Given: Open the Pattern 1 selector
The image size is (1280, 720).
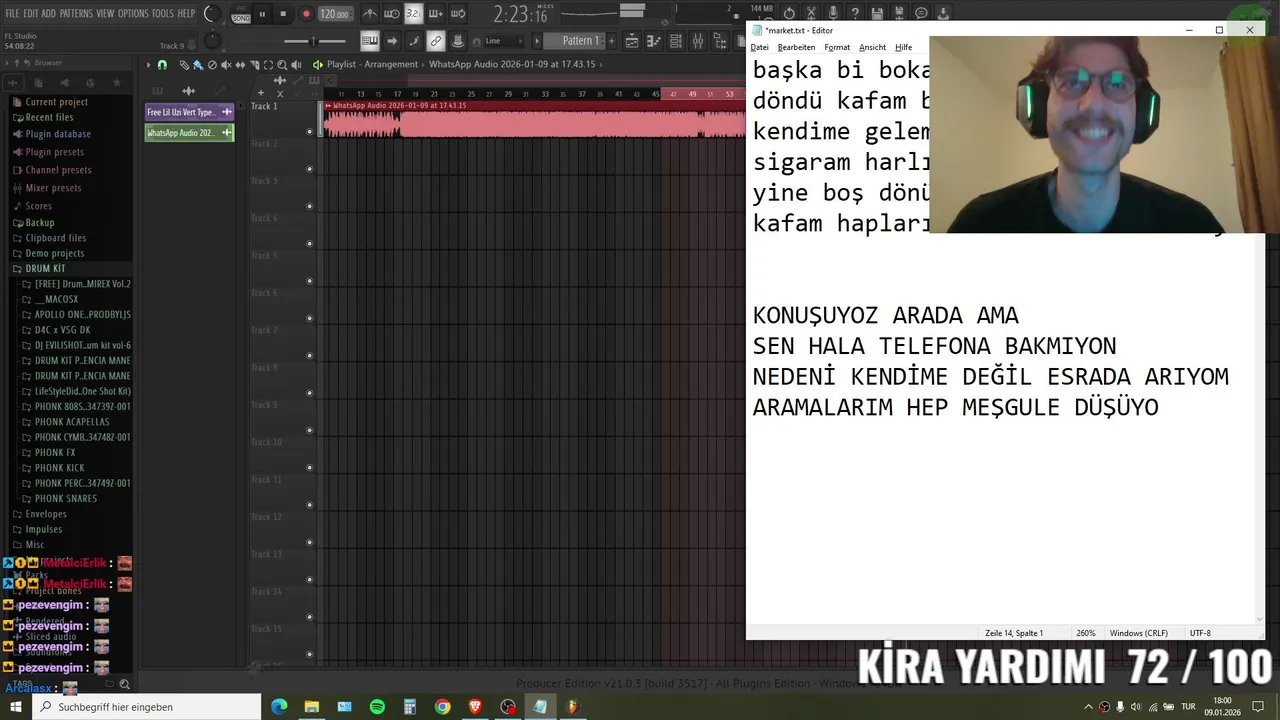Looking at the screenshot, I should [581, 41].
